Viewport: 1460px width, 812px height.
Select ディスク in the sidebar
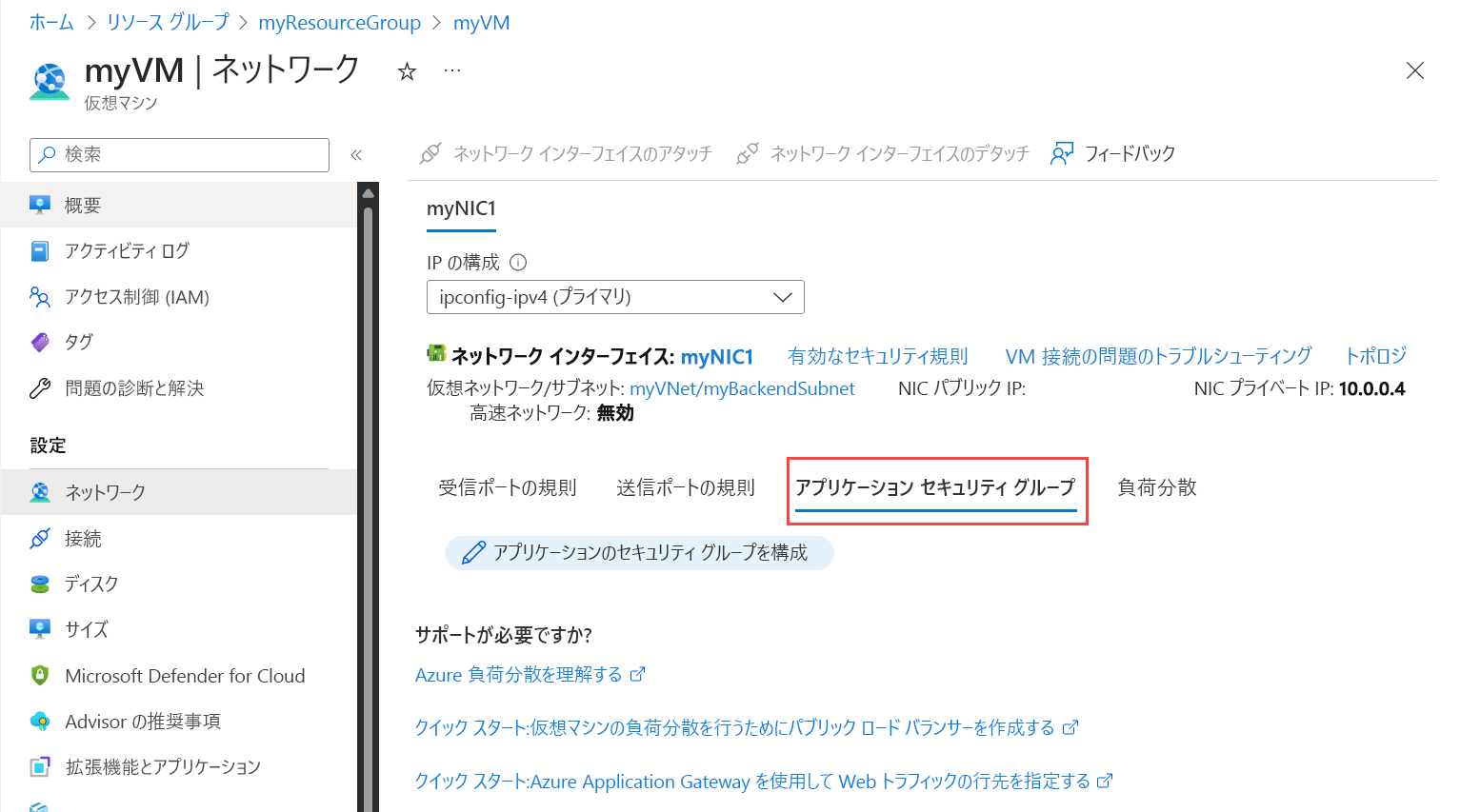tap(92, 584)
